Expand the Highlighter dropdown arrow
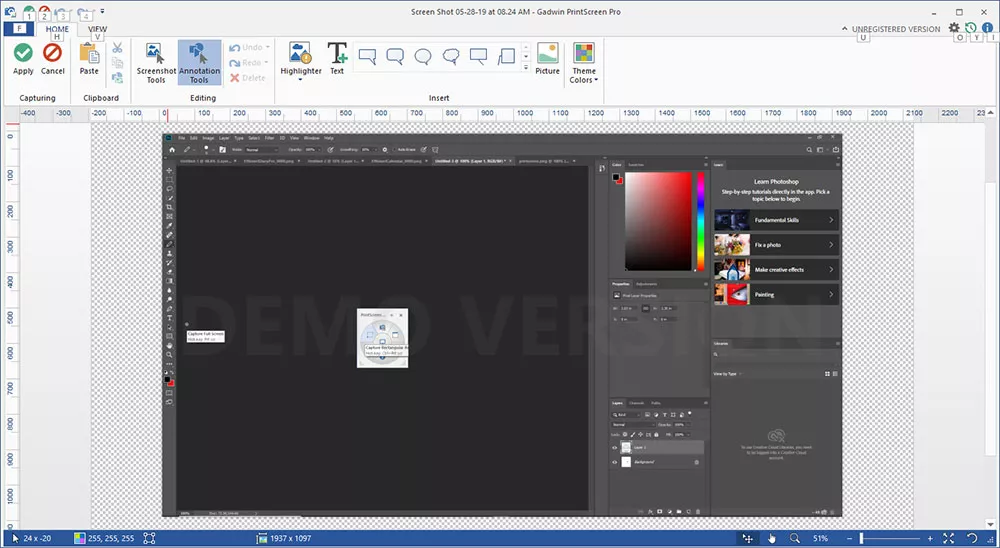 tap(300, 80)
